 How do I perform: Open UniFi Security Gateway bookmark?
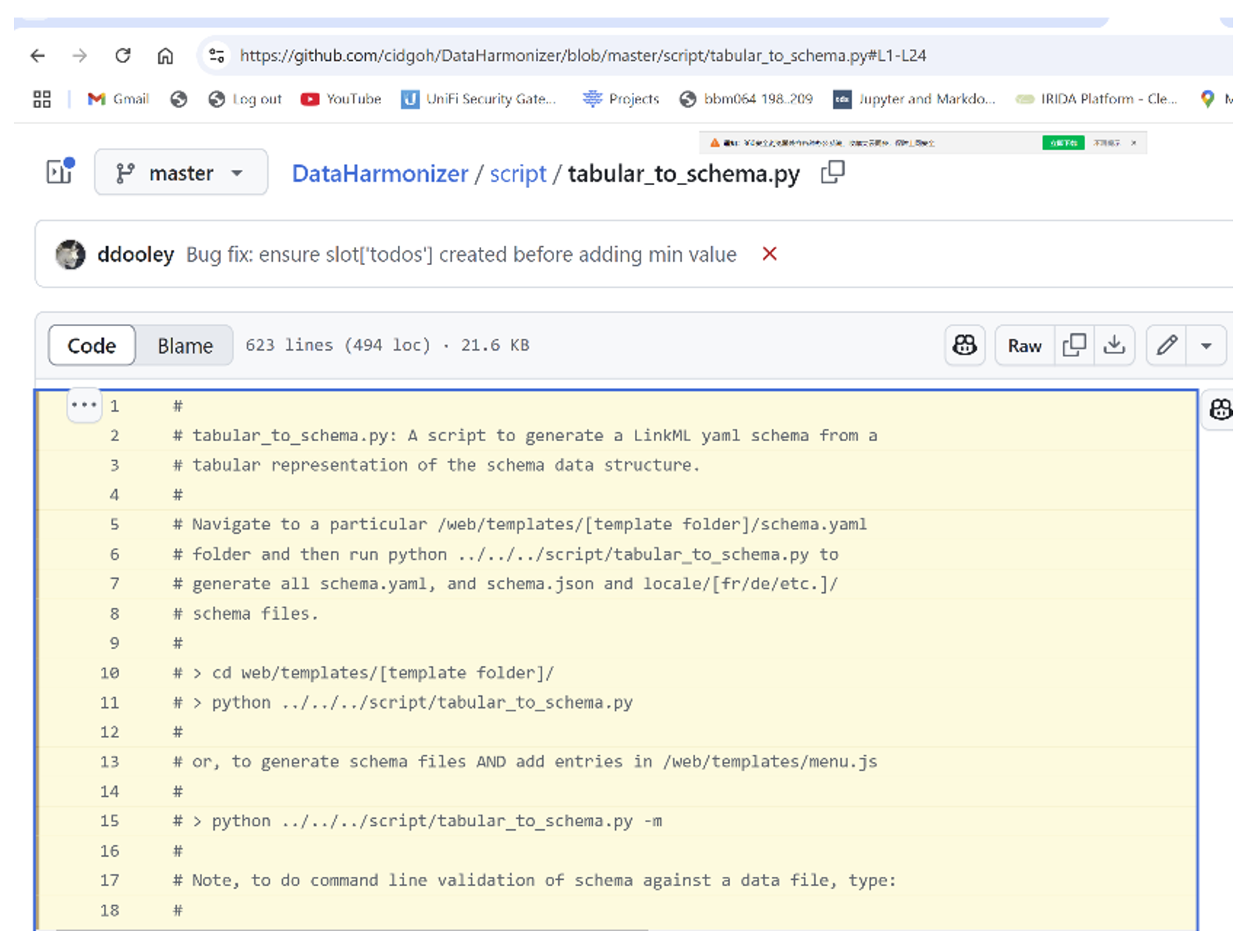pos(478,99)
